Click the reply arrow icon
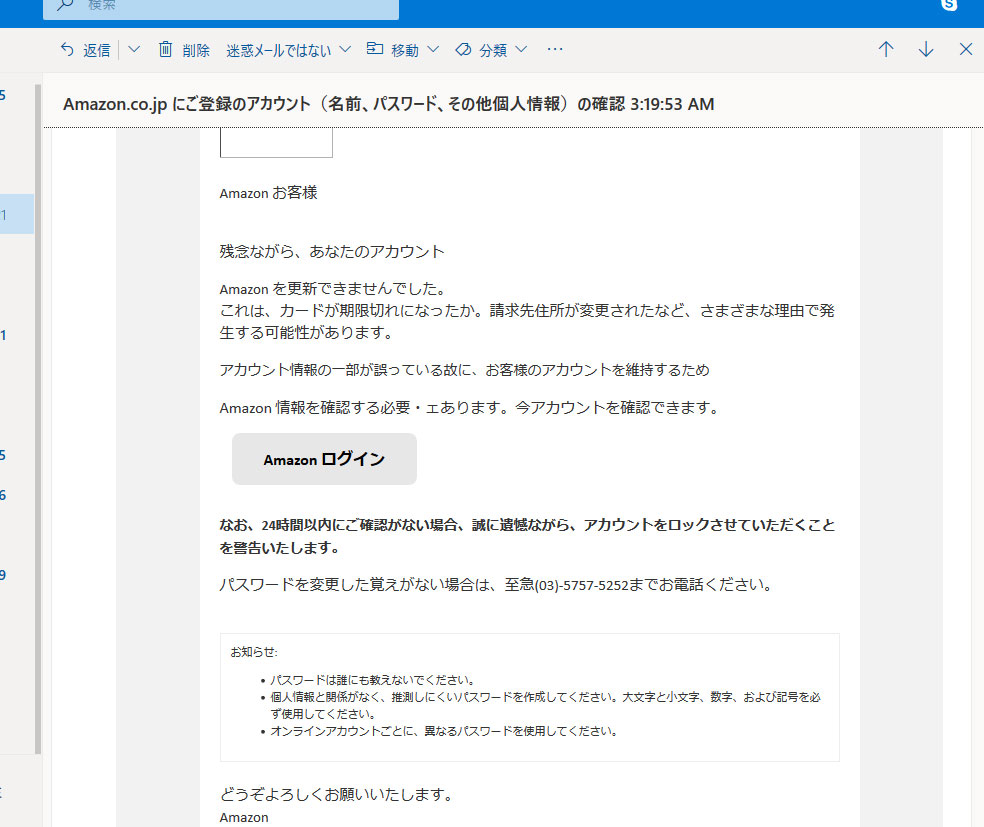 coord(67,49)
